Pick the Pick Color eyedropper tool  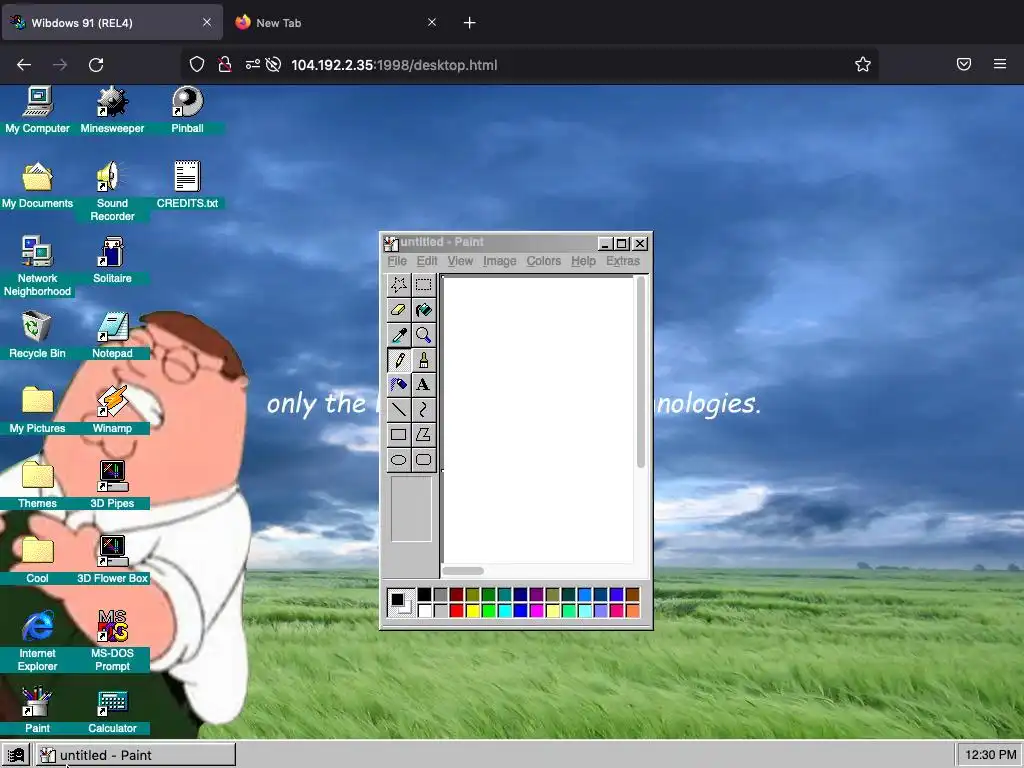click(398, 335)
